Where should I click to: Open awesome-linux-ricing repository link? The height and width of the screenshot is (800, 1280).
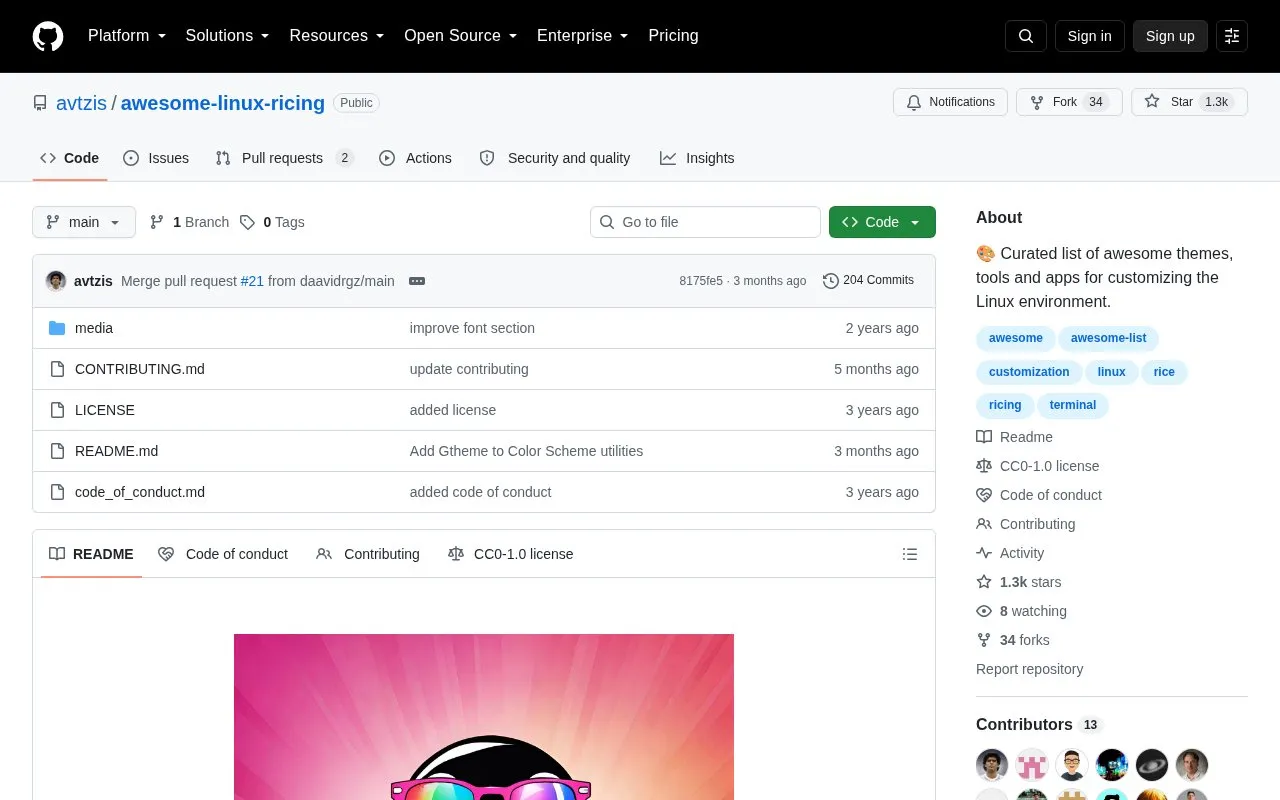[222, 103]
